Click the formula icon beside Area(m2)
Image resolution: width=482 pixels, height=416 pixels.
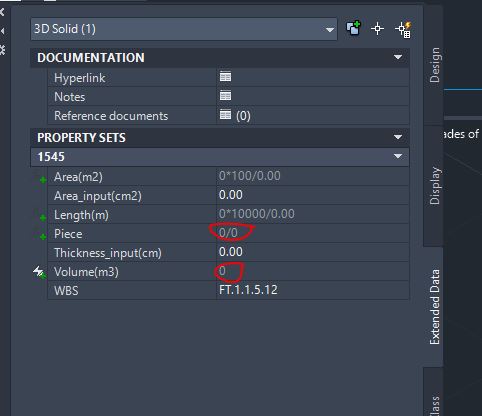43,180
